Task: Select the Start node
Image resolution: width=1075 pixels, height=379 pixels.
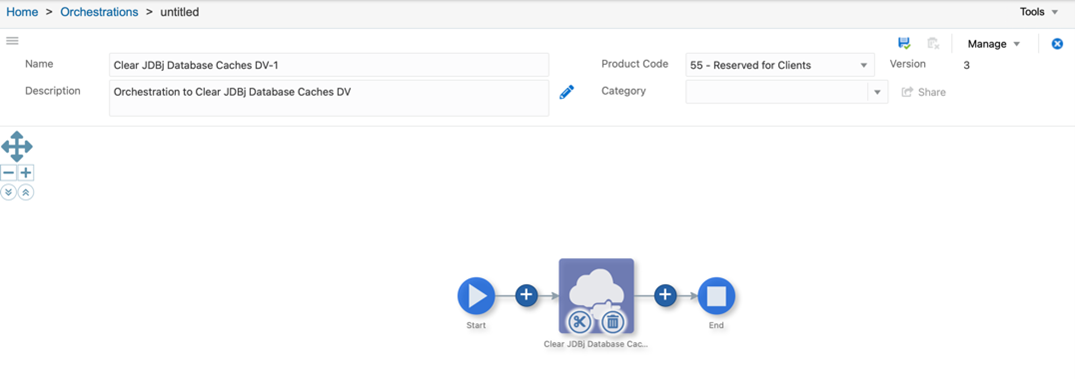Action: [476, 296]
